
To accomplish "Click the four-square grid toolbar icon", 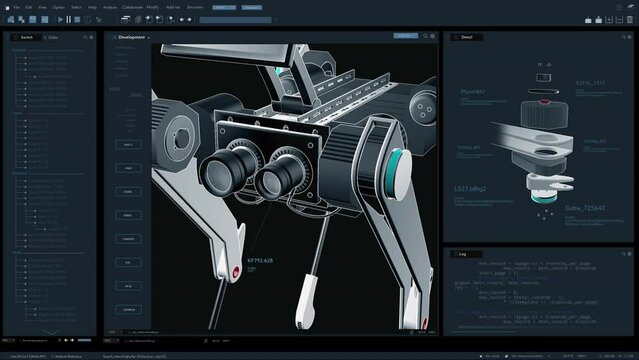I will point(44,19).
